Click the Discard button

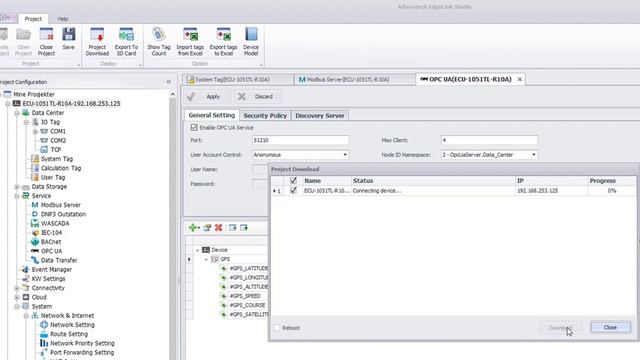[258, 97]
